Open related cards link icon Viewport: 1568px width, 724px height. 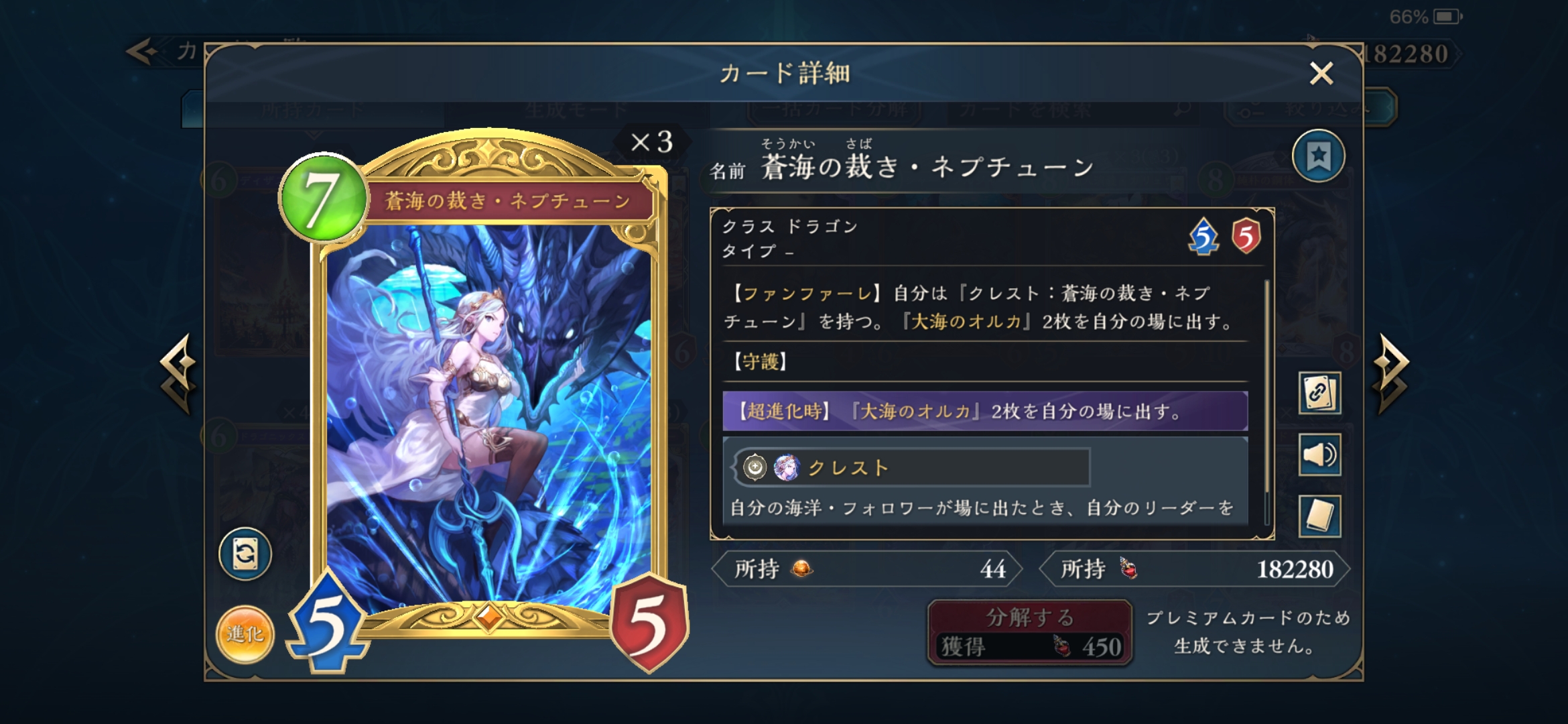point(1319,393)
